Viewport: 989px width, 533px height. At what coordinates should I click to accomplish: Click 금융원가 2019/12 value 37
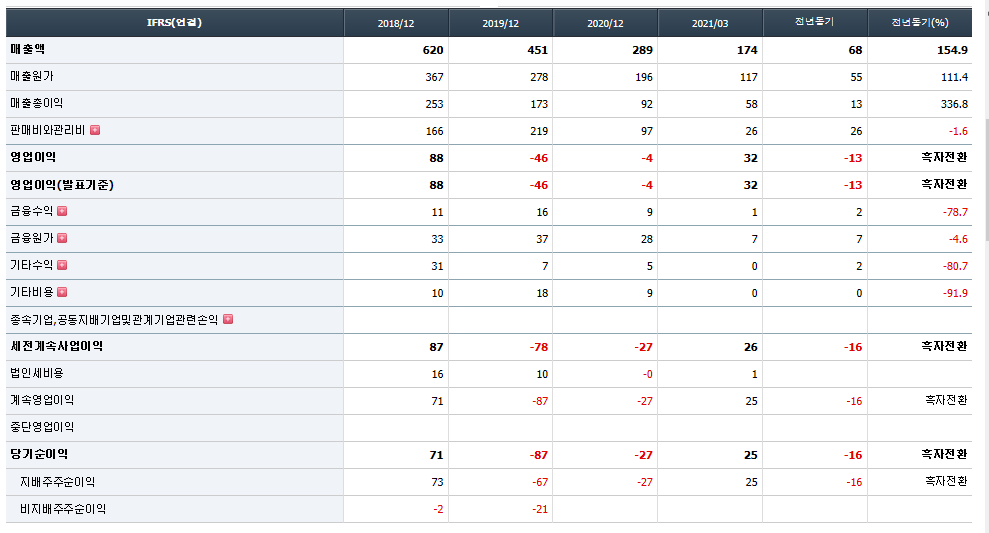coord(542,239)
